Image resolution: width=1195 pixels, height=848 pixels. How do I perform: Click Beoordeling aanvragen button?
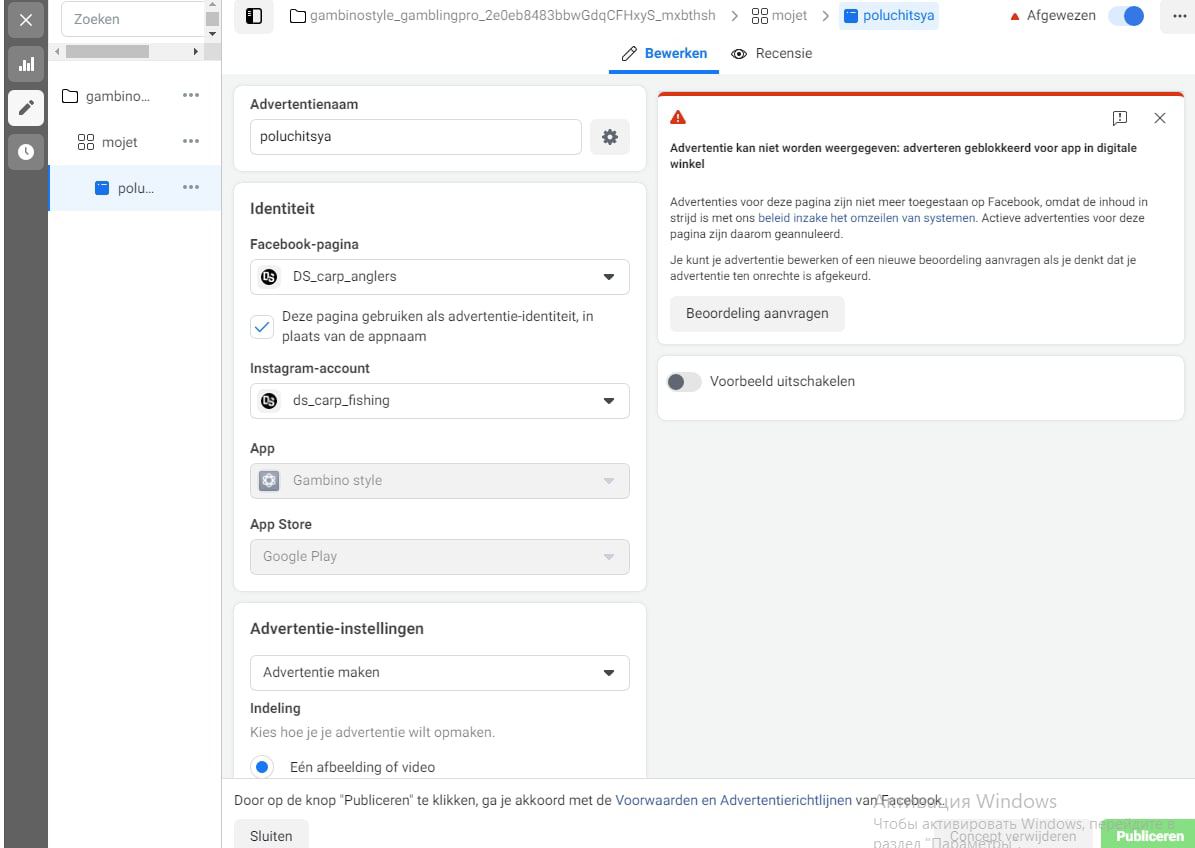coord(757,313)
